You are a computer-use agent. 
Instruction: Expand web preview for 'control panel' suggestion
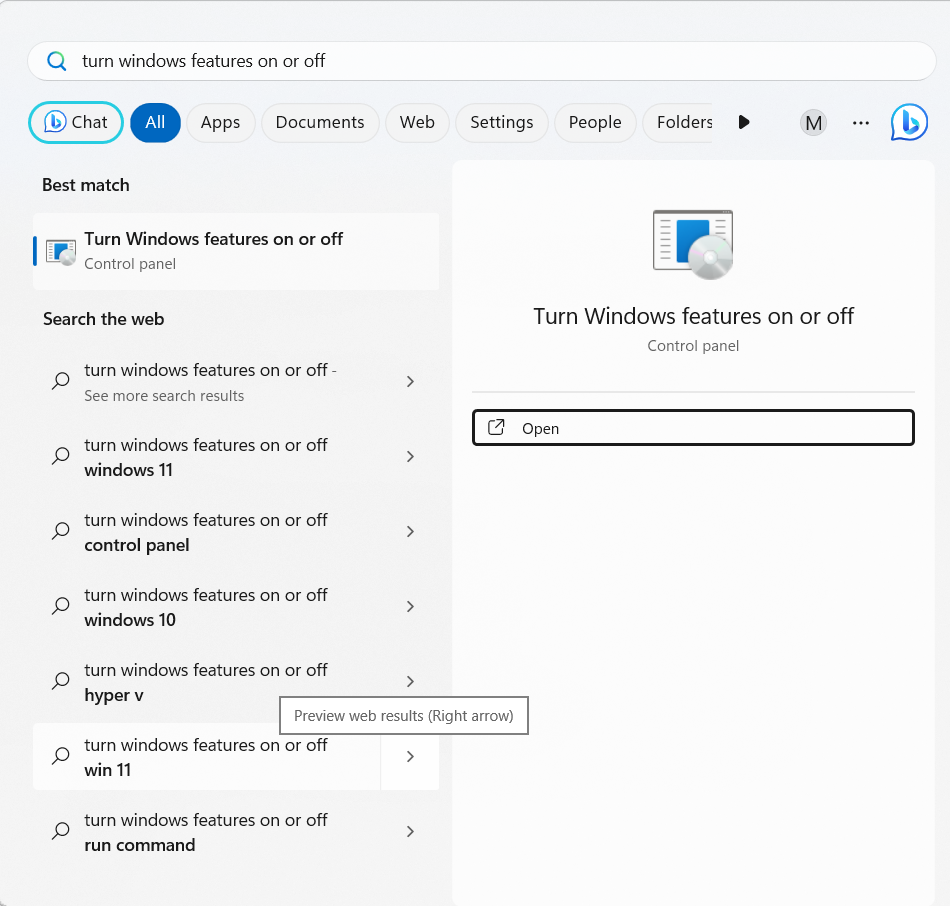pyautogui.click(x=410, y=531)
